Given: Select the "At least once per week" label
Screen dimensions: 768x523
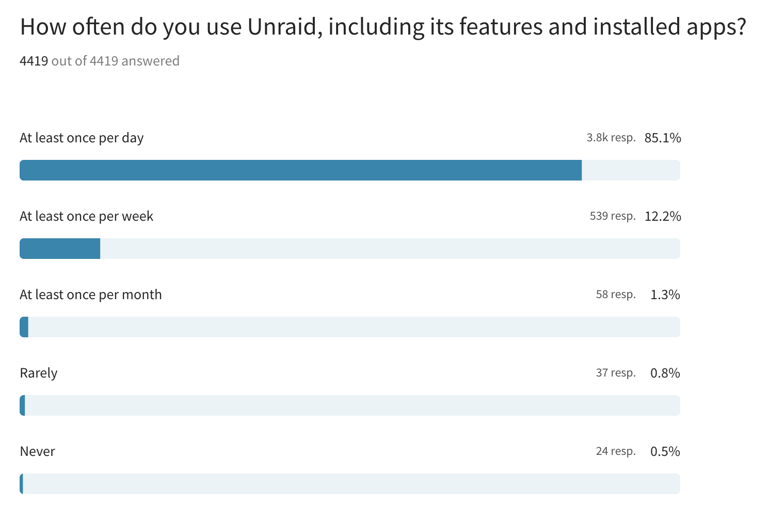Looking at the screenshot, I should coord(87,216).
